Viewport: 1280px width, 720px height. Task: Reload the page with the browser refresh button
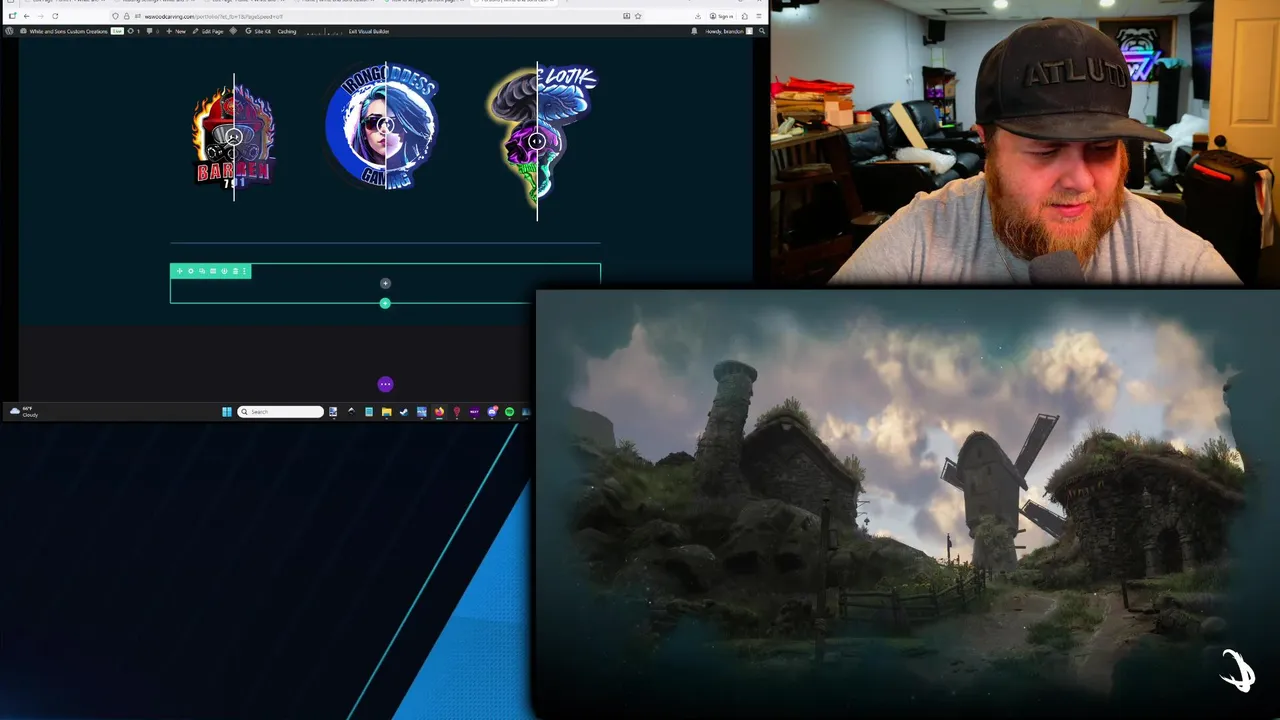[54, 16]
